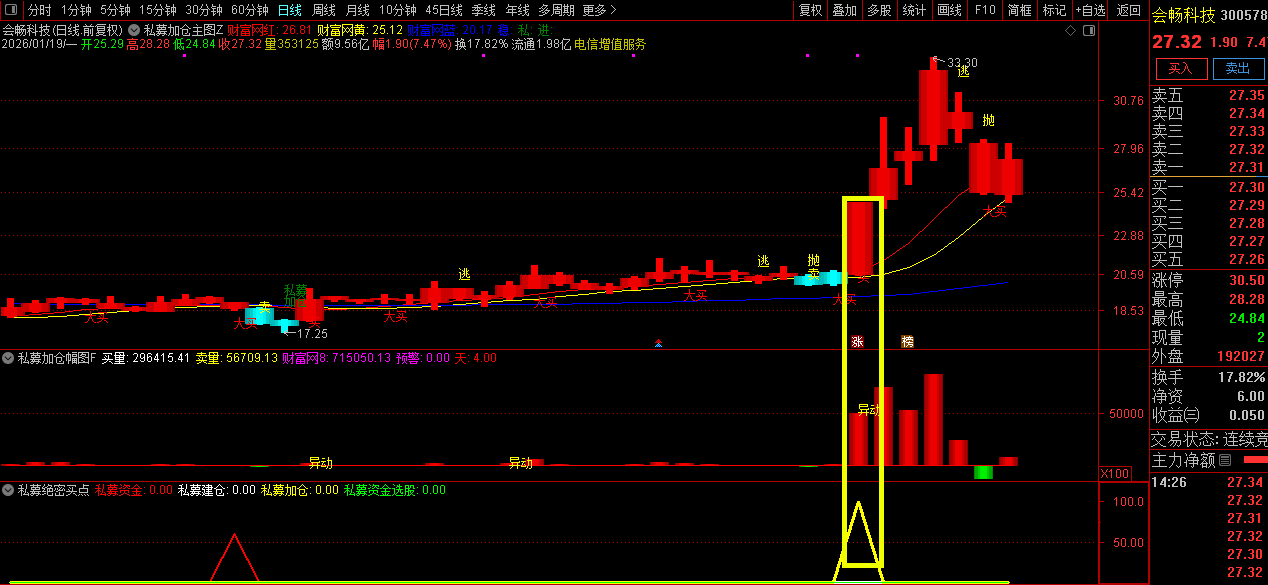This screenshot has width=1268, height=585.
Task: Switch to 周线 weekly period
Action: point(324,10)
